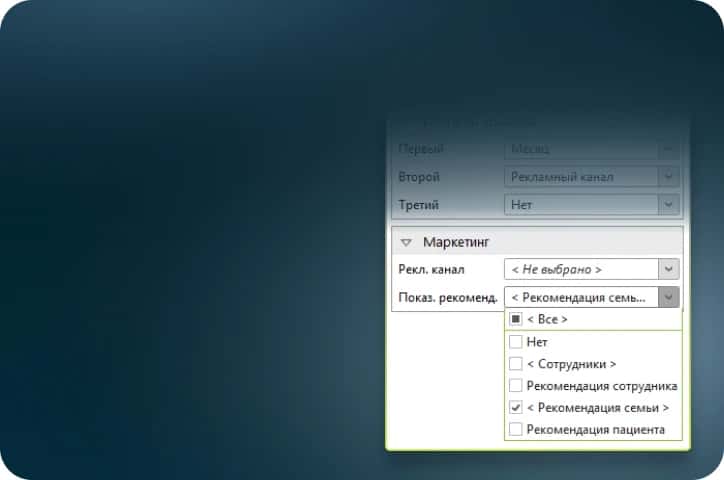Toggle the '< Все >' checkbox
This screenshot has width=724, height=480.
pyautogui.click(x=516, y=320)
